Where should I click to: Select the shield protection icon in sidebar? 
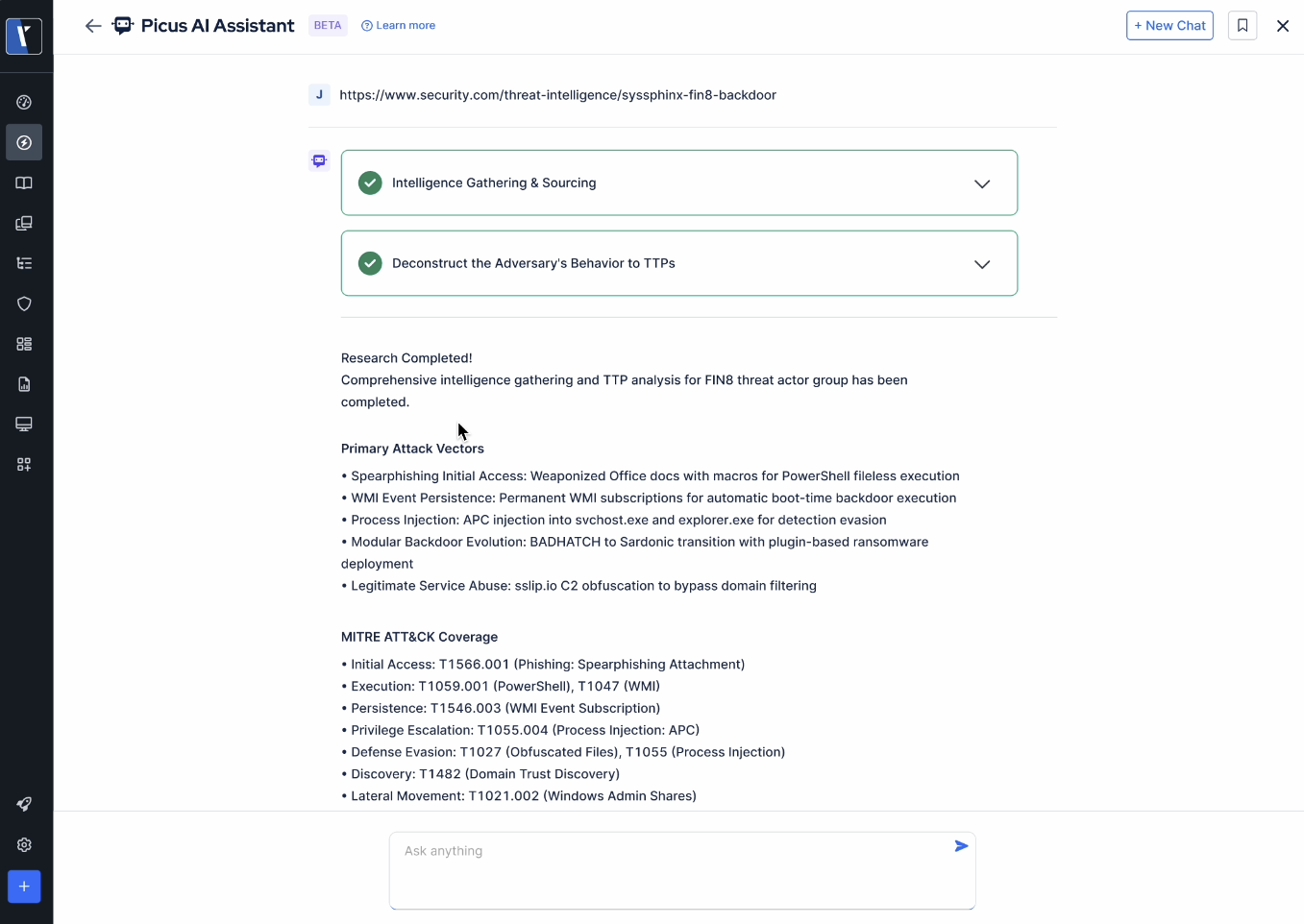[x=24, y=304]
